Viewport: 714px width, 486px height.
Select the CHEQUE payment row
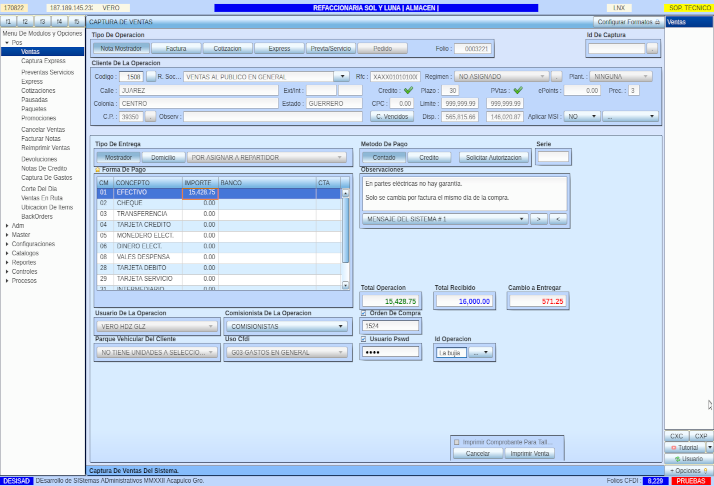click(219, 203)
